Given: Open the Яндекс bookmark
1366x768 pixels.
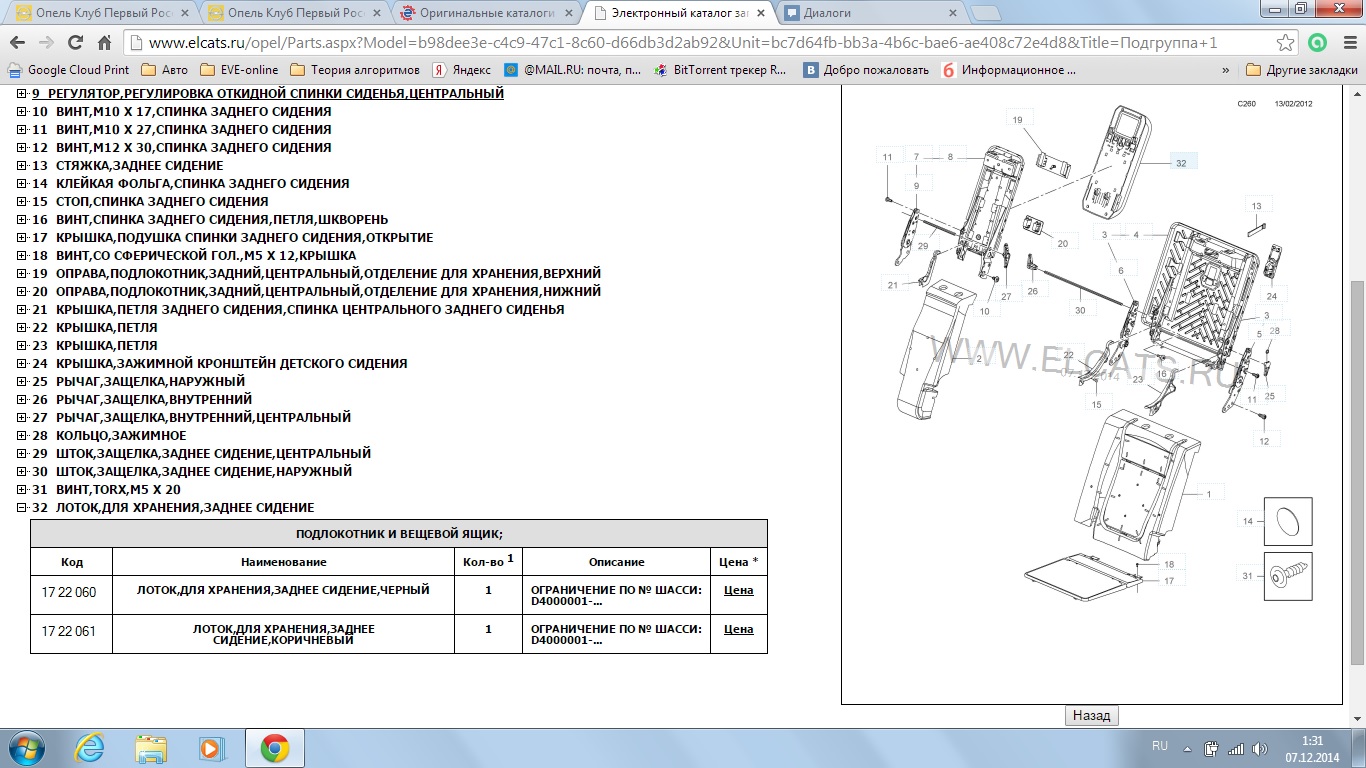Looking at the screenshot, I should coord(461,70).
